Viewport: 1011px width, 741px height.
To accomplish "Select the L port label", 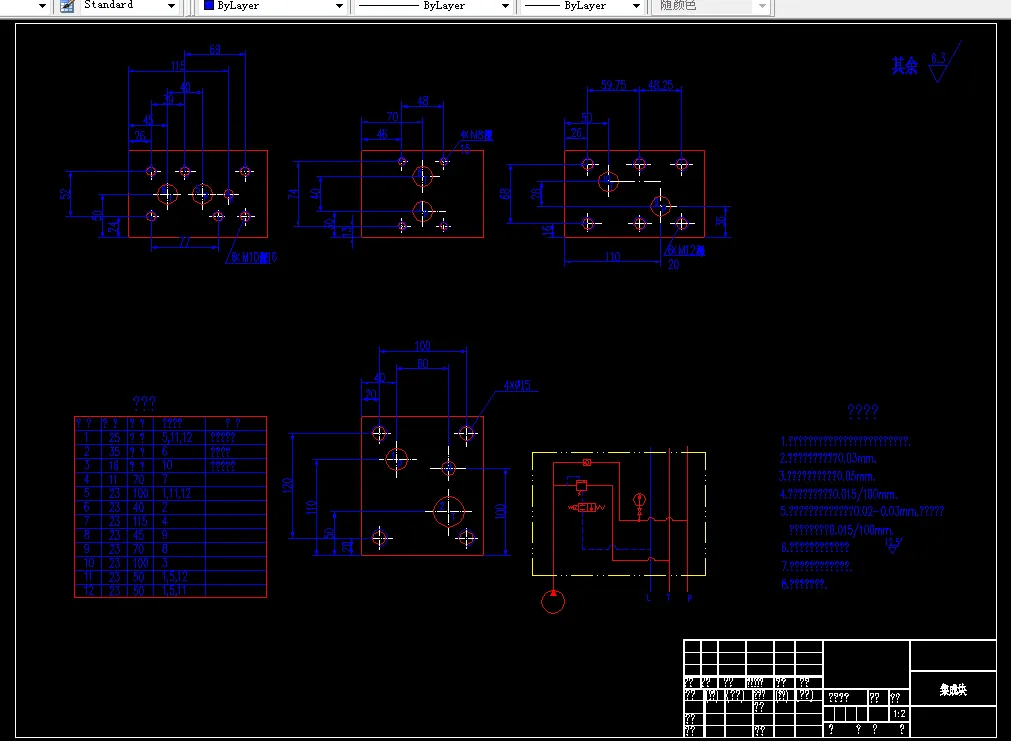I will click(649, 598).
